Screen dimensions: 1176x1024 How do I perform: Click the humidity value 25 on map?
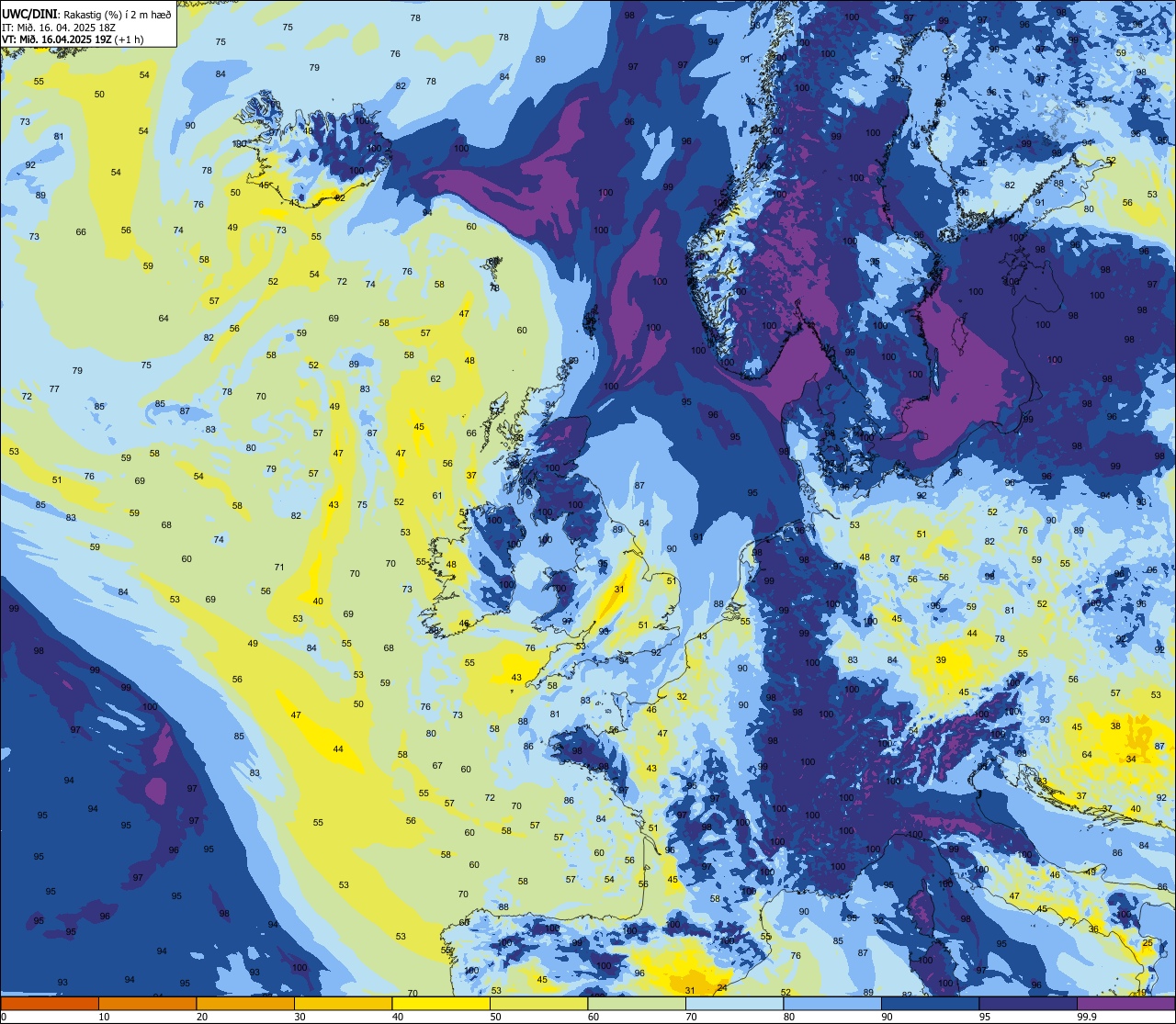click(1148, 943)
